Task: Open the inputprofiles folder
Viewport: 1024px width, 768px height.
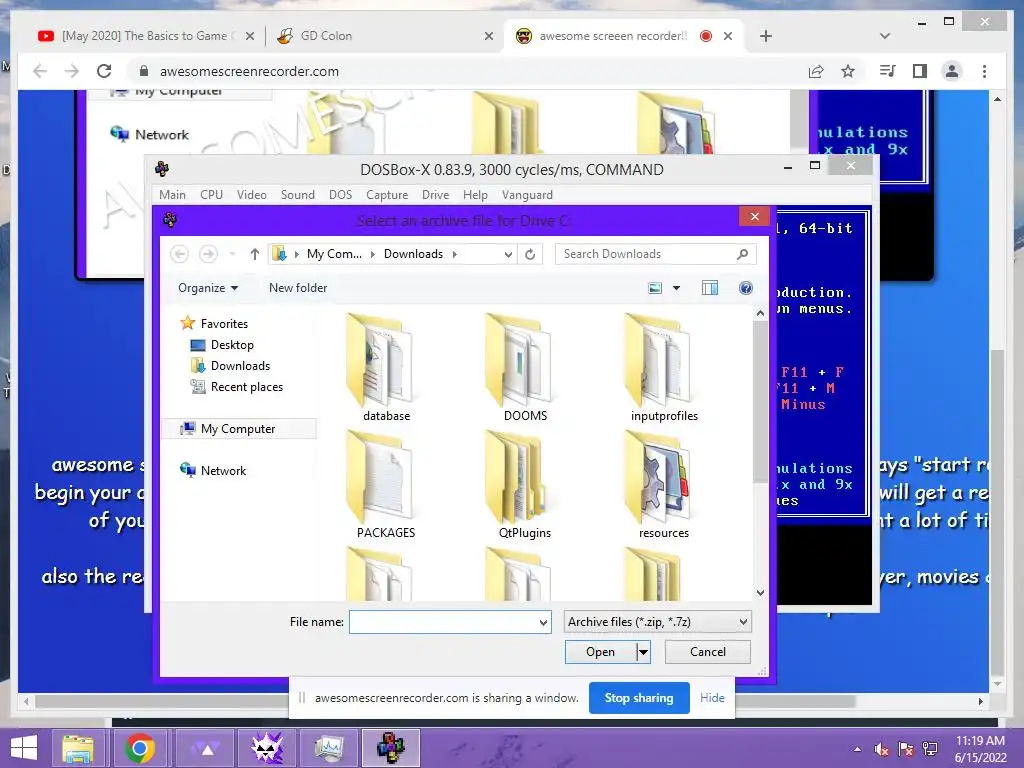Action: (664, 369)
